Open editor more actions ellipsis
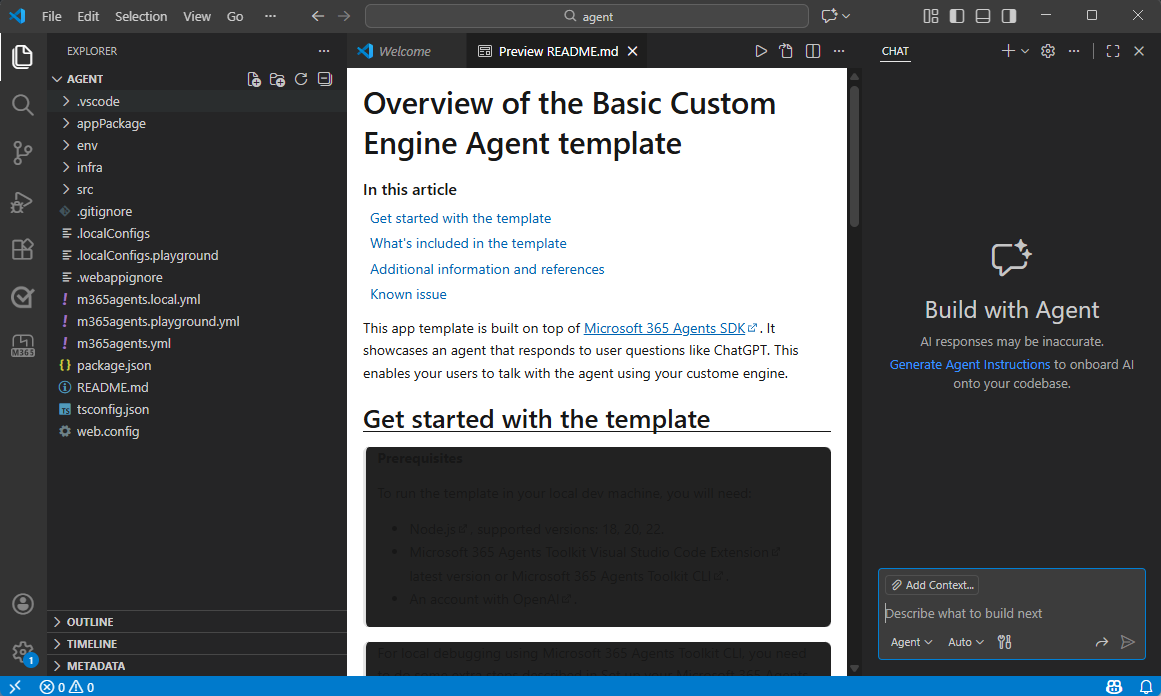This screenshot has width=1161, height=696. 839,51
